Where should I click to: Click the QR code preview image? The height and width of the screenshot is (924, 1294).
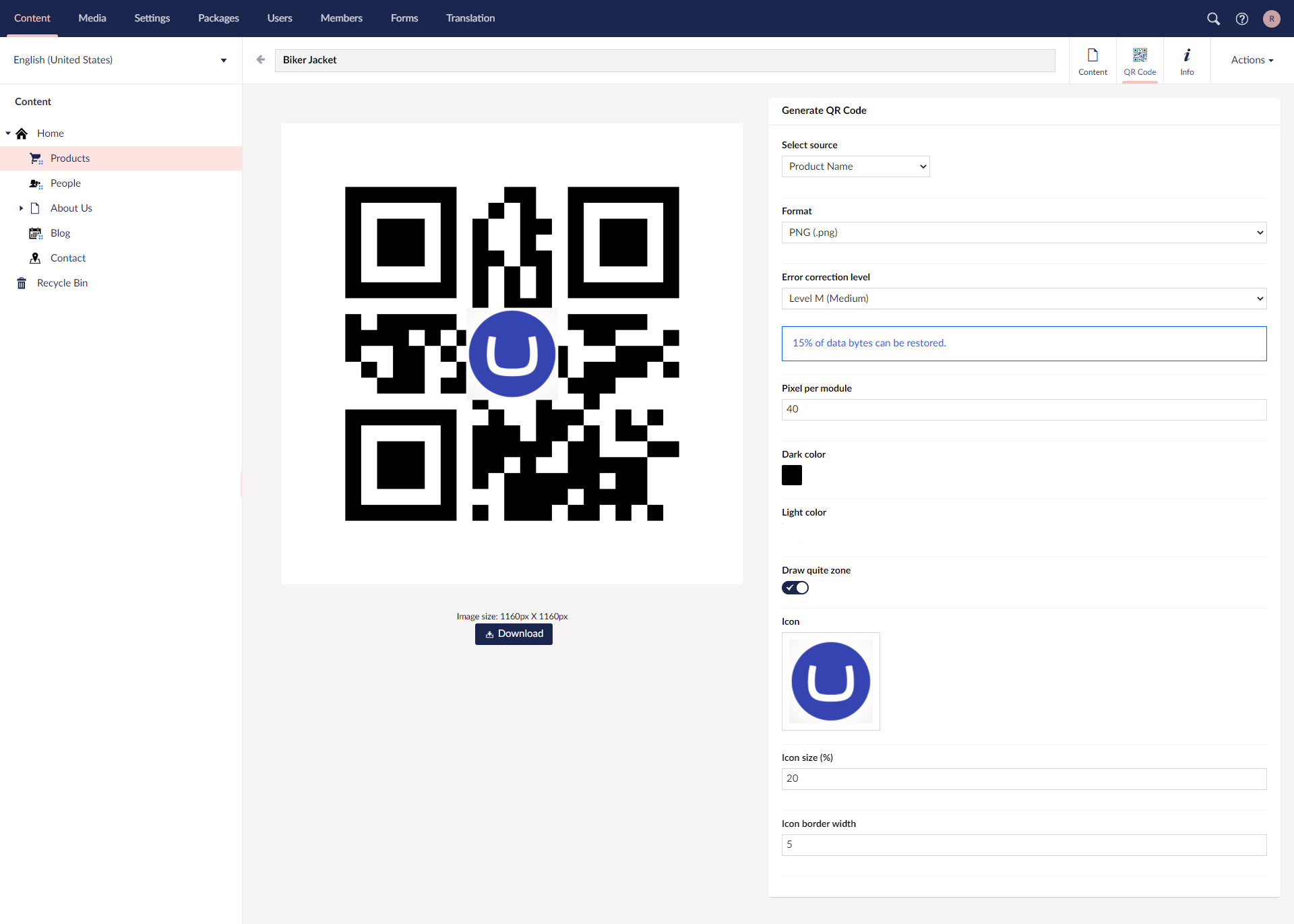click(512, 354)
